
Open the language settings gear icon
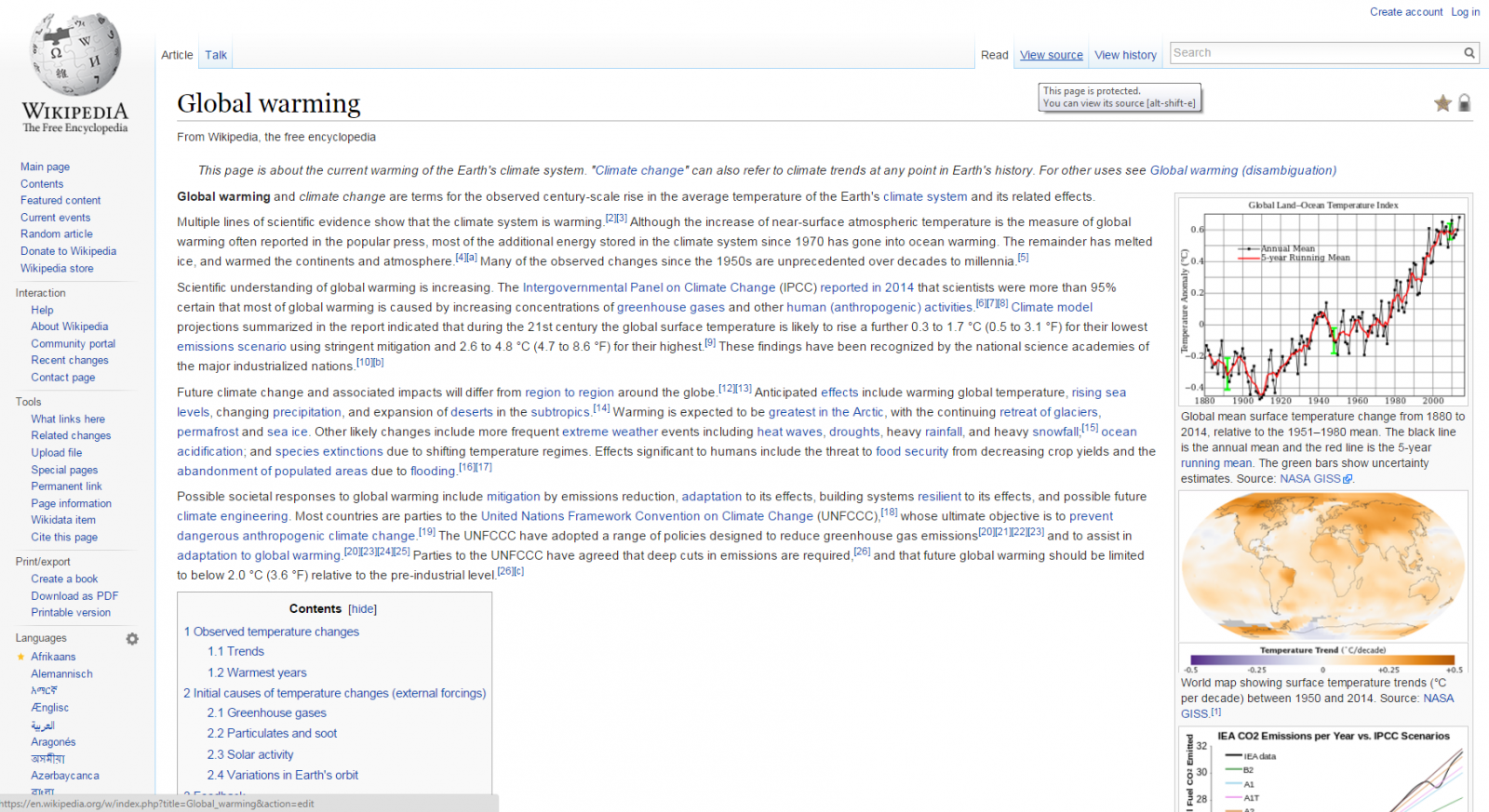tap(132, 639)
